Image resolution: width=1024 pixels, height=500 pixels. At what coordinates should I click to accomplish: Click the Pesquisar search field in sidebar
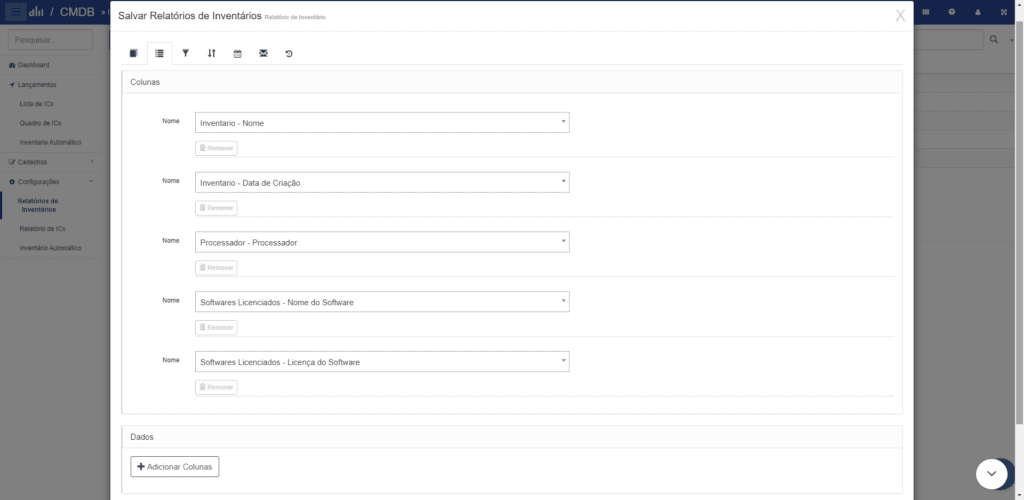pyautogui.click(x=50, y=40)
